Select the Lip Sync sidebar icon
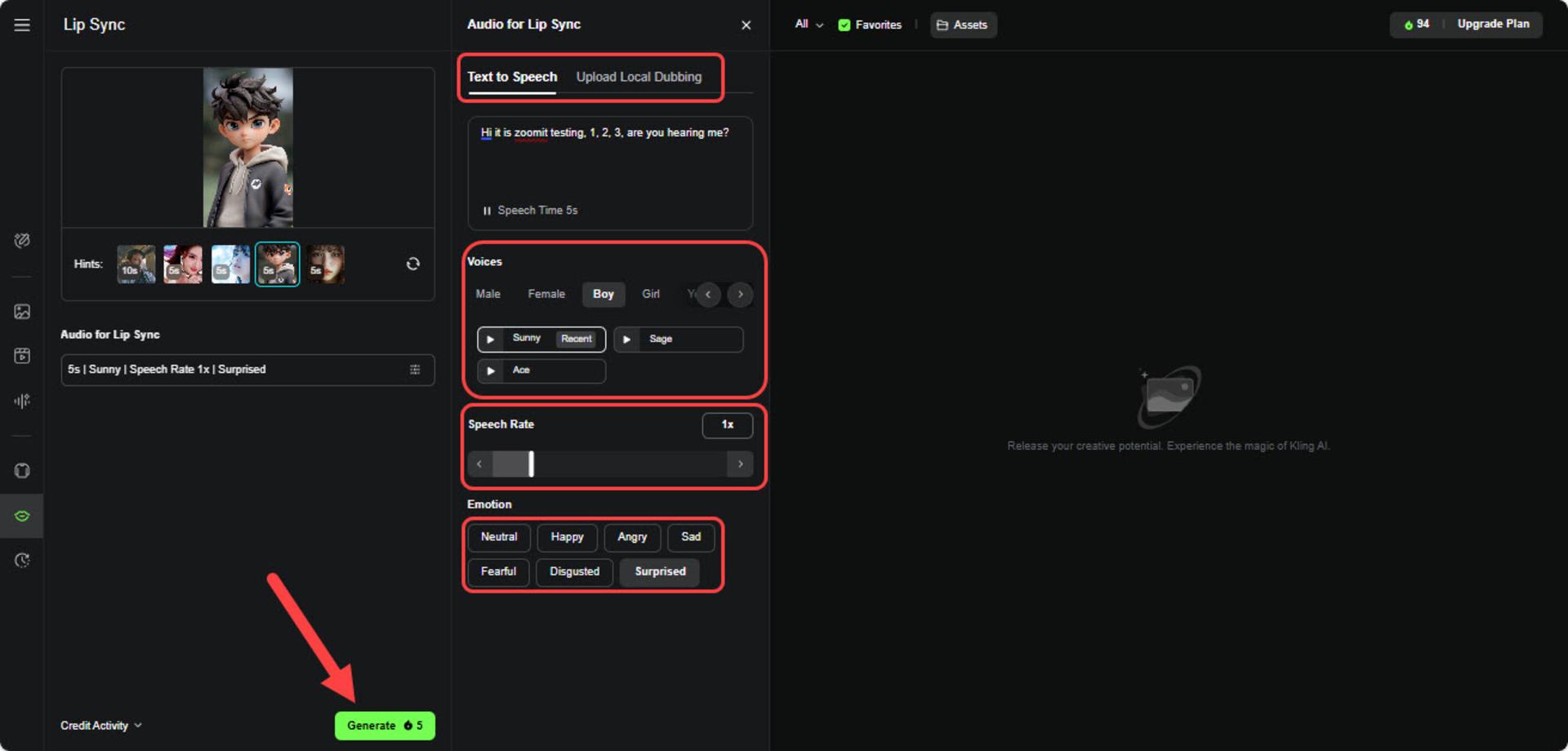This screenshot has height=751, width=1568. 22,516
